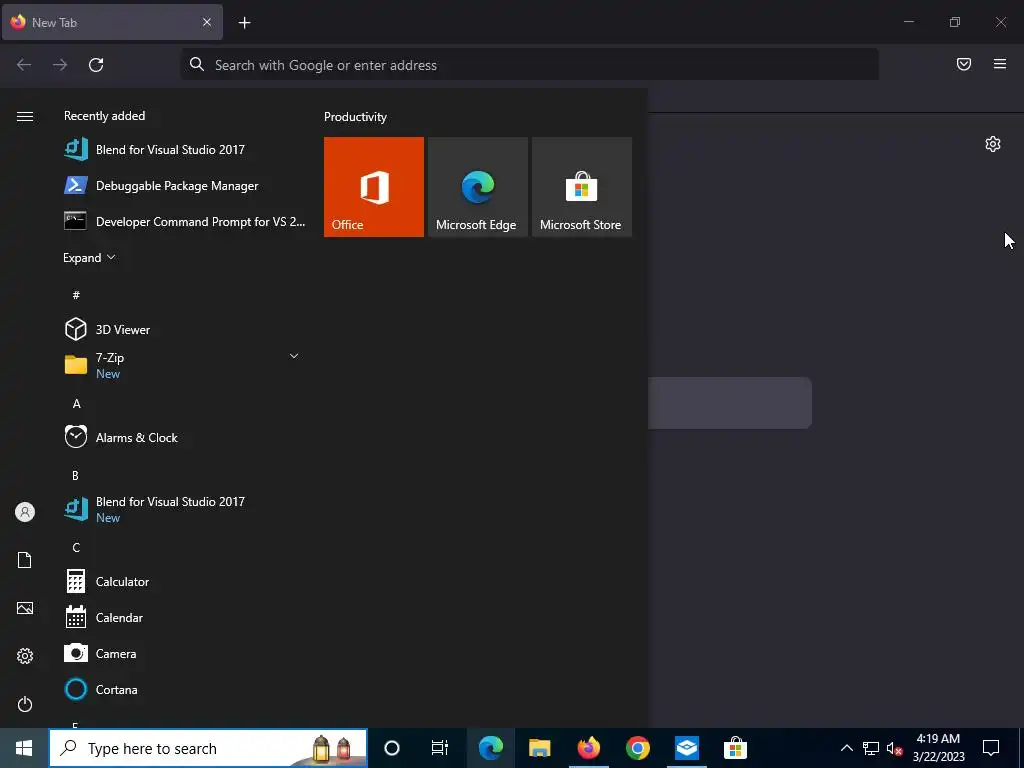Screen dimensions: 1024x768
Task: Launch Google Chrome from the taskbar
Action: pyautogui.click(x=637, y=748)
